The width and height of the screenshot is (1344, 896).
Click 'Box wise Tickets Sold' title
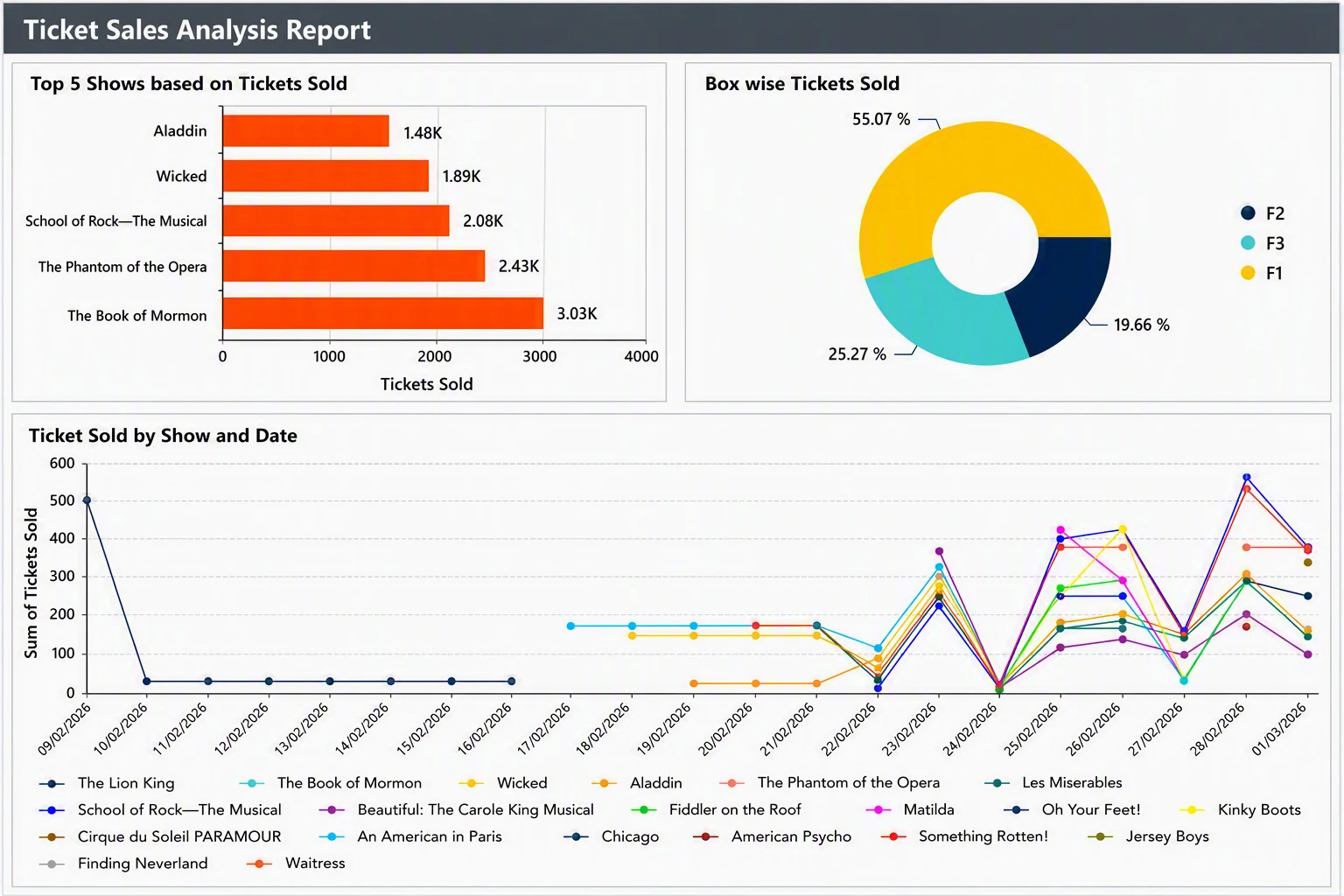tap(802, 84)
